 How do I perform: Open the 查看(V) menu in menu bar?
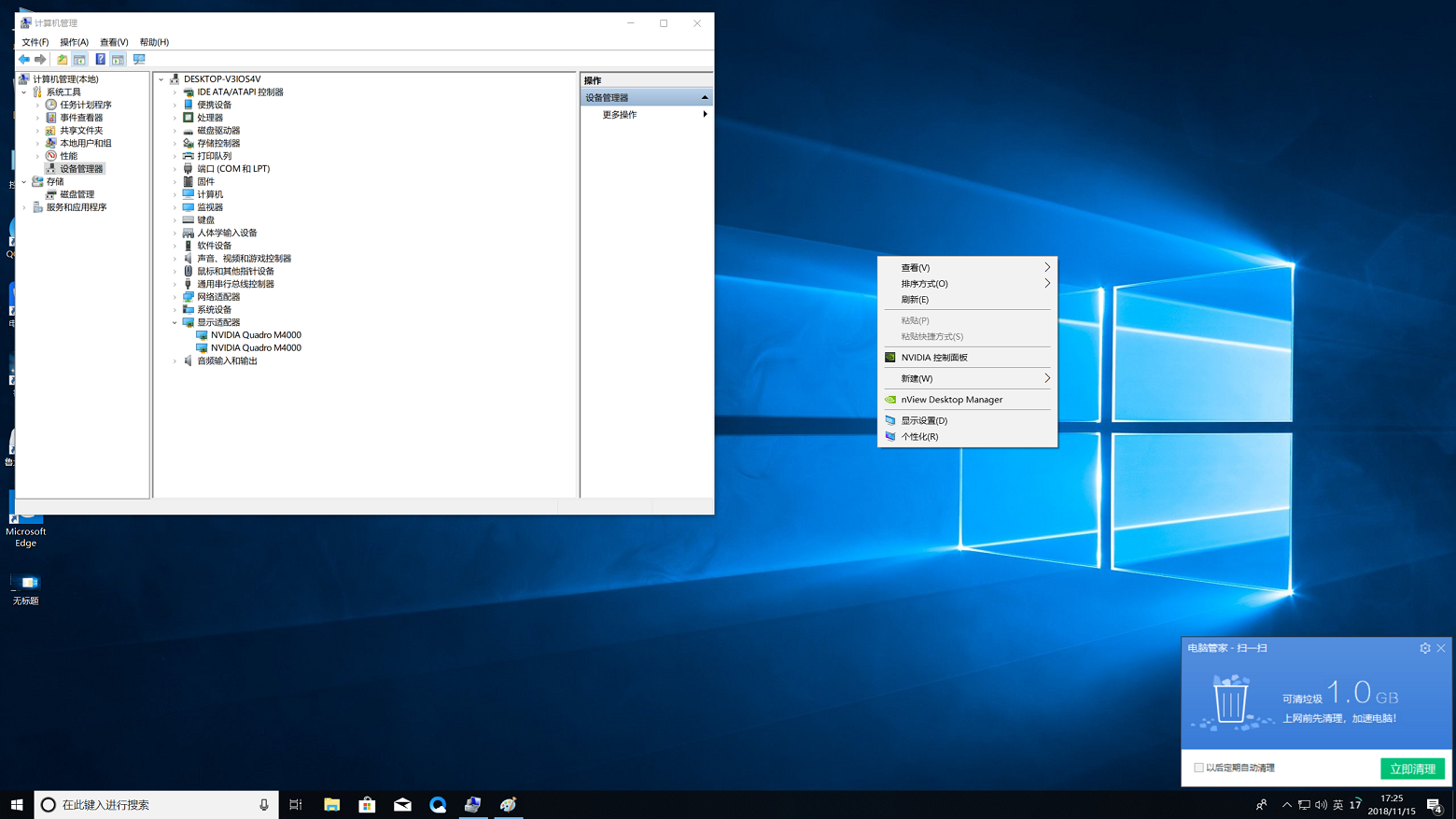coord(114,42)
